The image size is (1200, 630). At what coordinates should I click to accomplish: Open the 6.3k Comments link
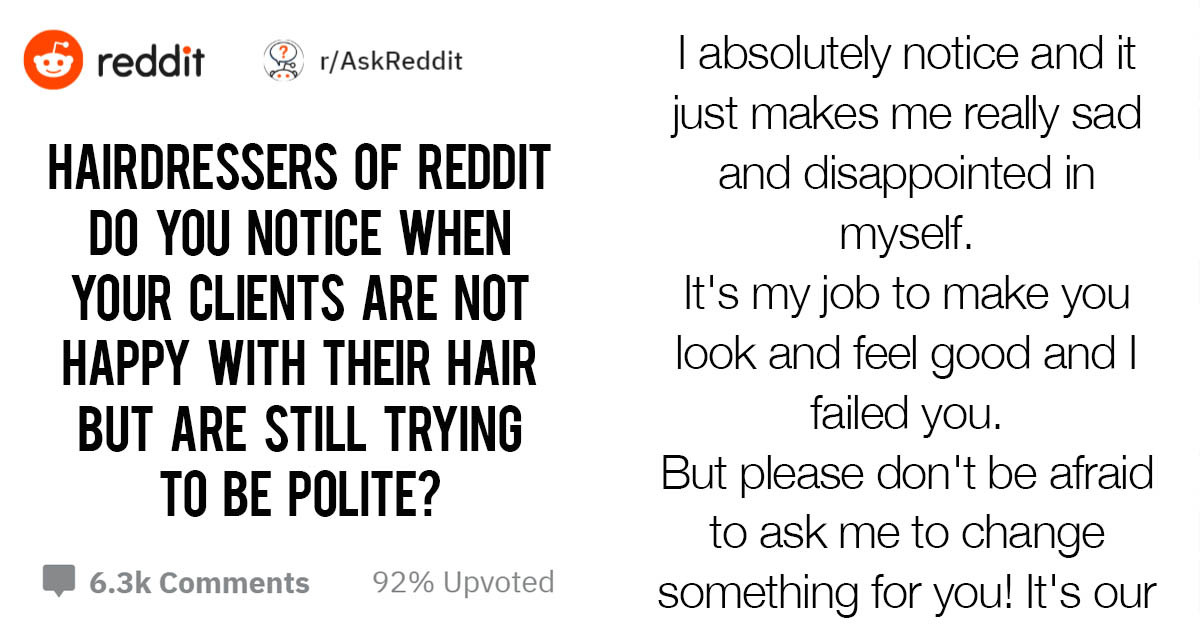199,582
